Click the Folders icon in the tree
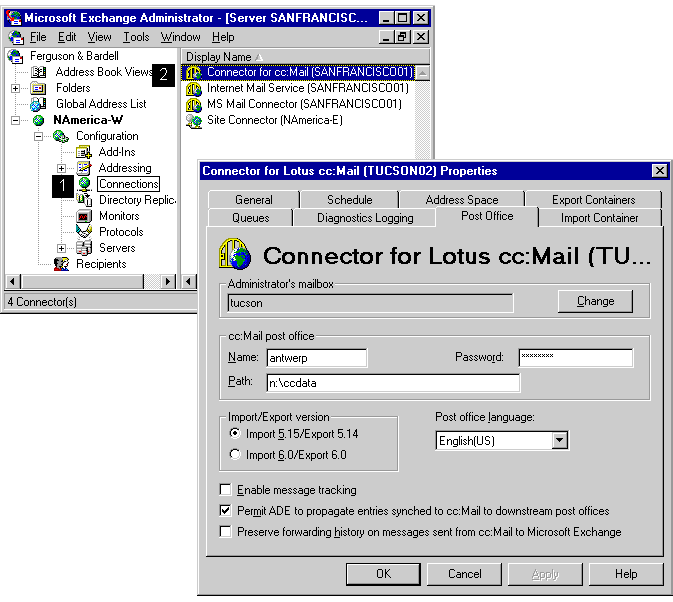This screenshot has width=673, height=602. tap(38, 88)
